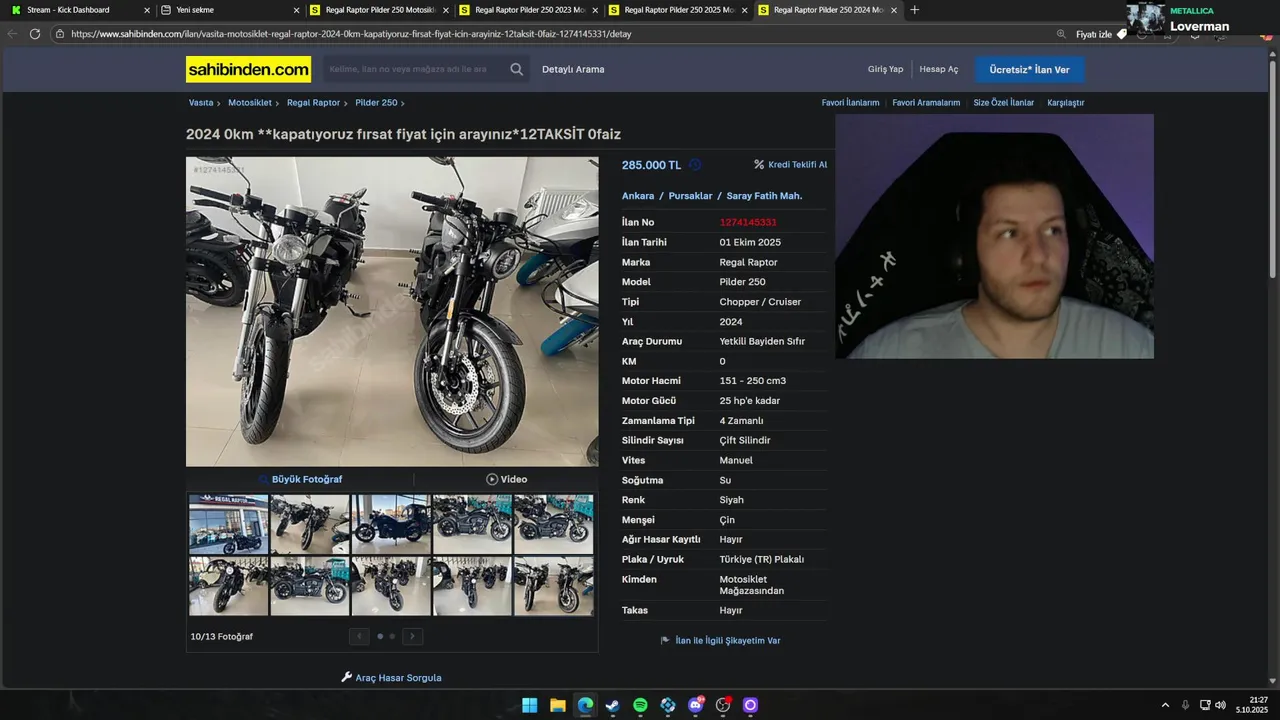This screenshot has height=720, width=1280.
Task: Click the flag icon for listing complaint
Action: coord(665,640)
